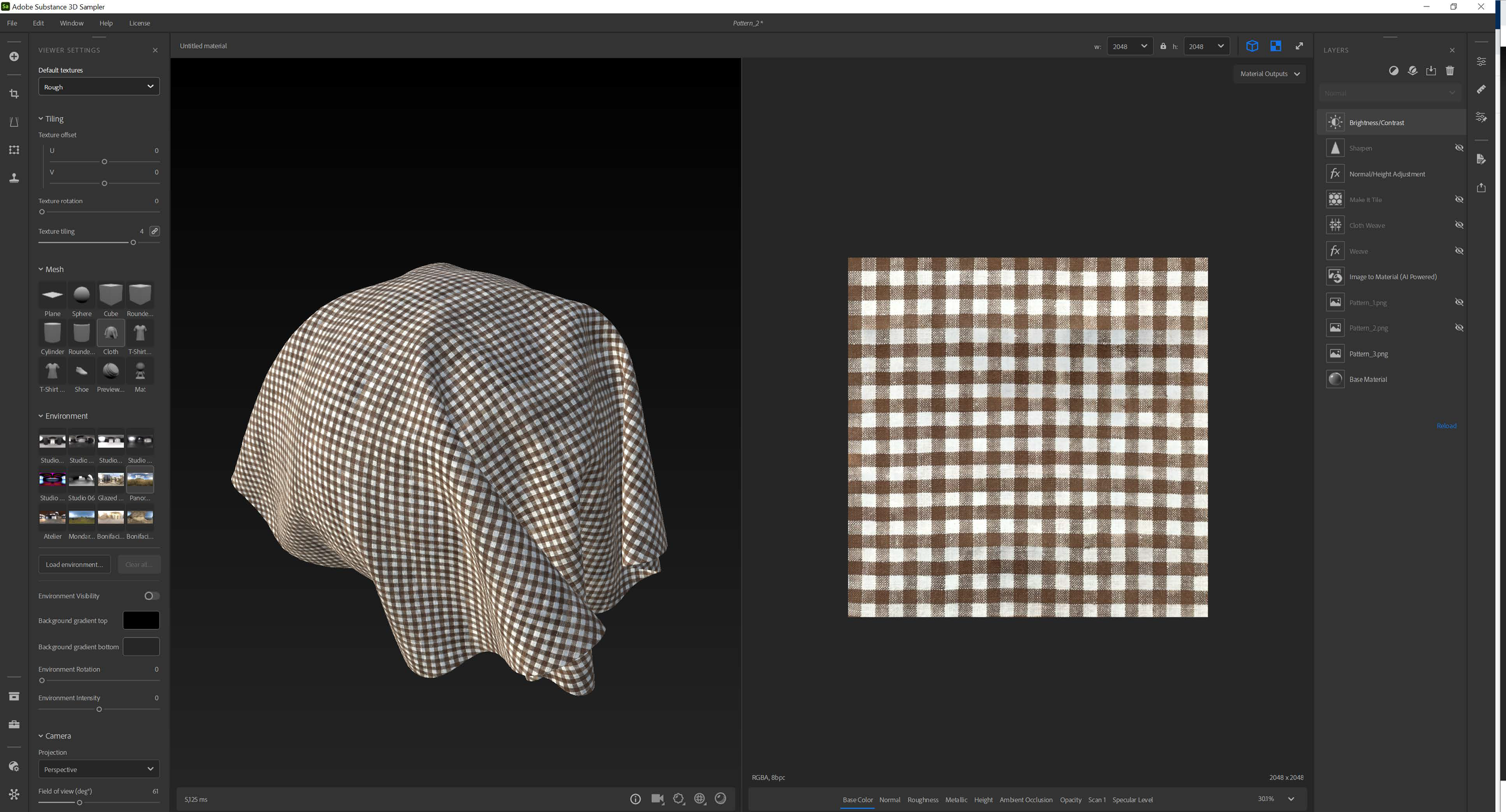Toggle Environment Visibility switch
This screenshot has height=812, width=1506.
point(152,596)
